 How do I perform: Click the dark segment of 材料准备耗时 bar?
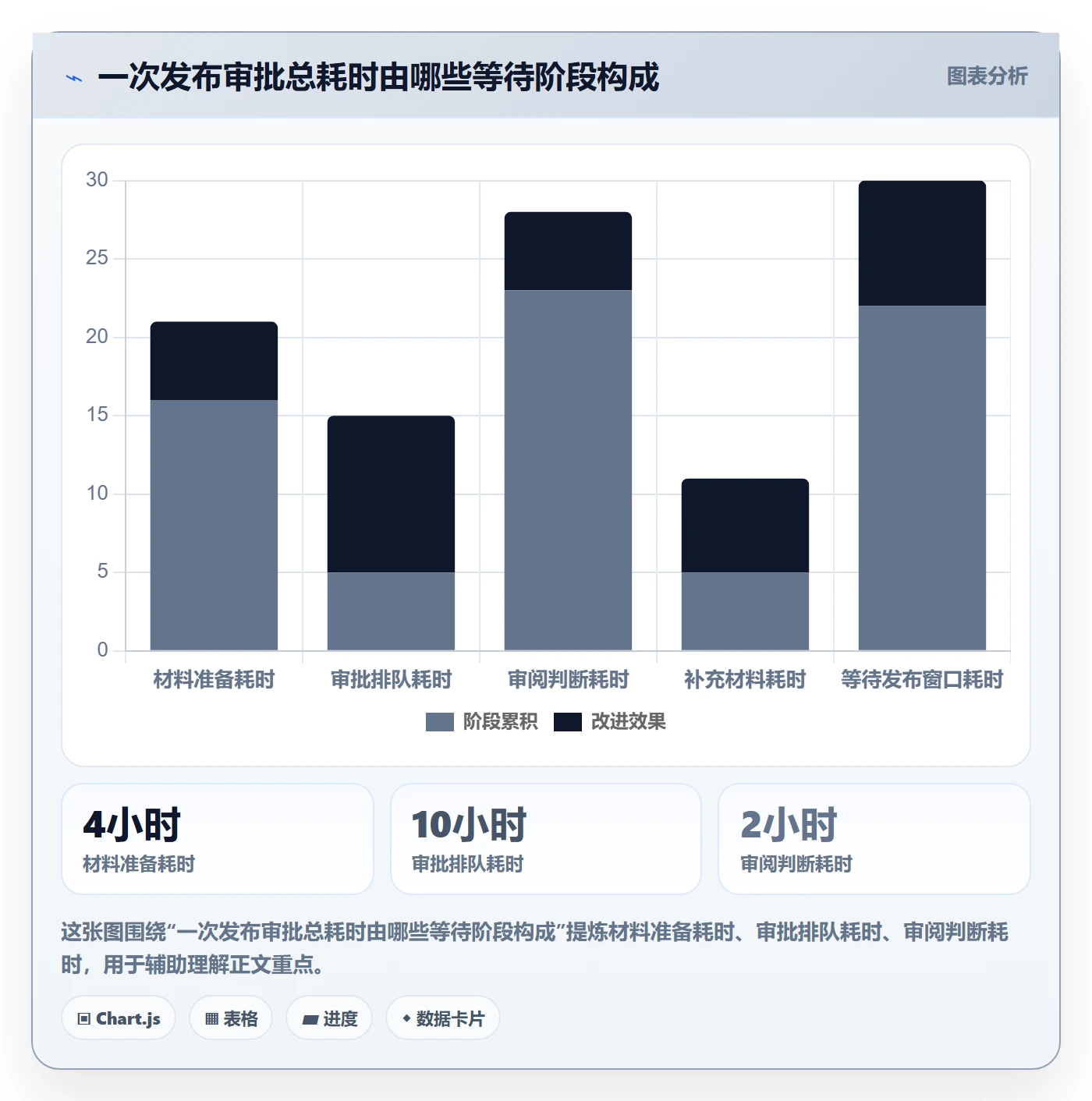[214, 361]
